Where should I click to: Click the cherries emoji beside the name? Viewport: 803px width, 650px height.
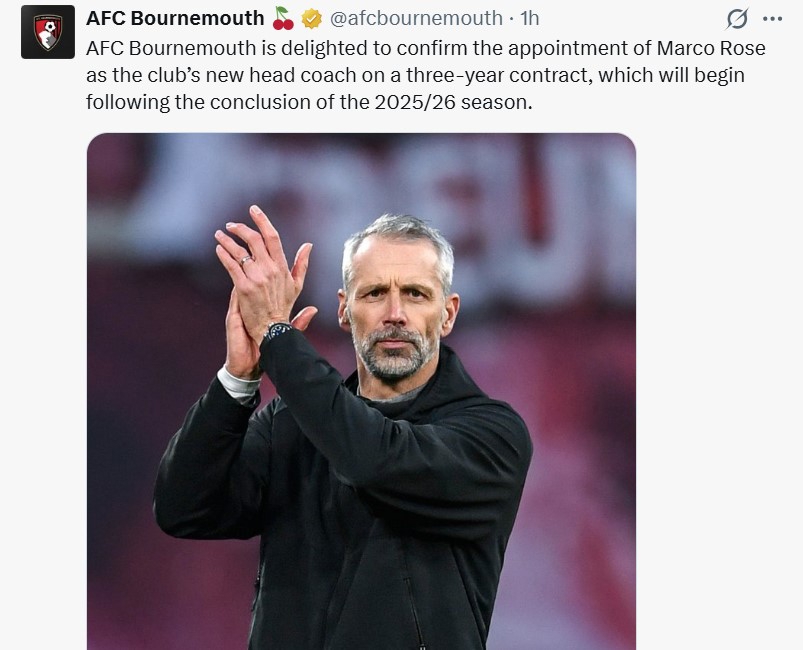point(283,18)
